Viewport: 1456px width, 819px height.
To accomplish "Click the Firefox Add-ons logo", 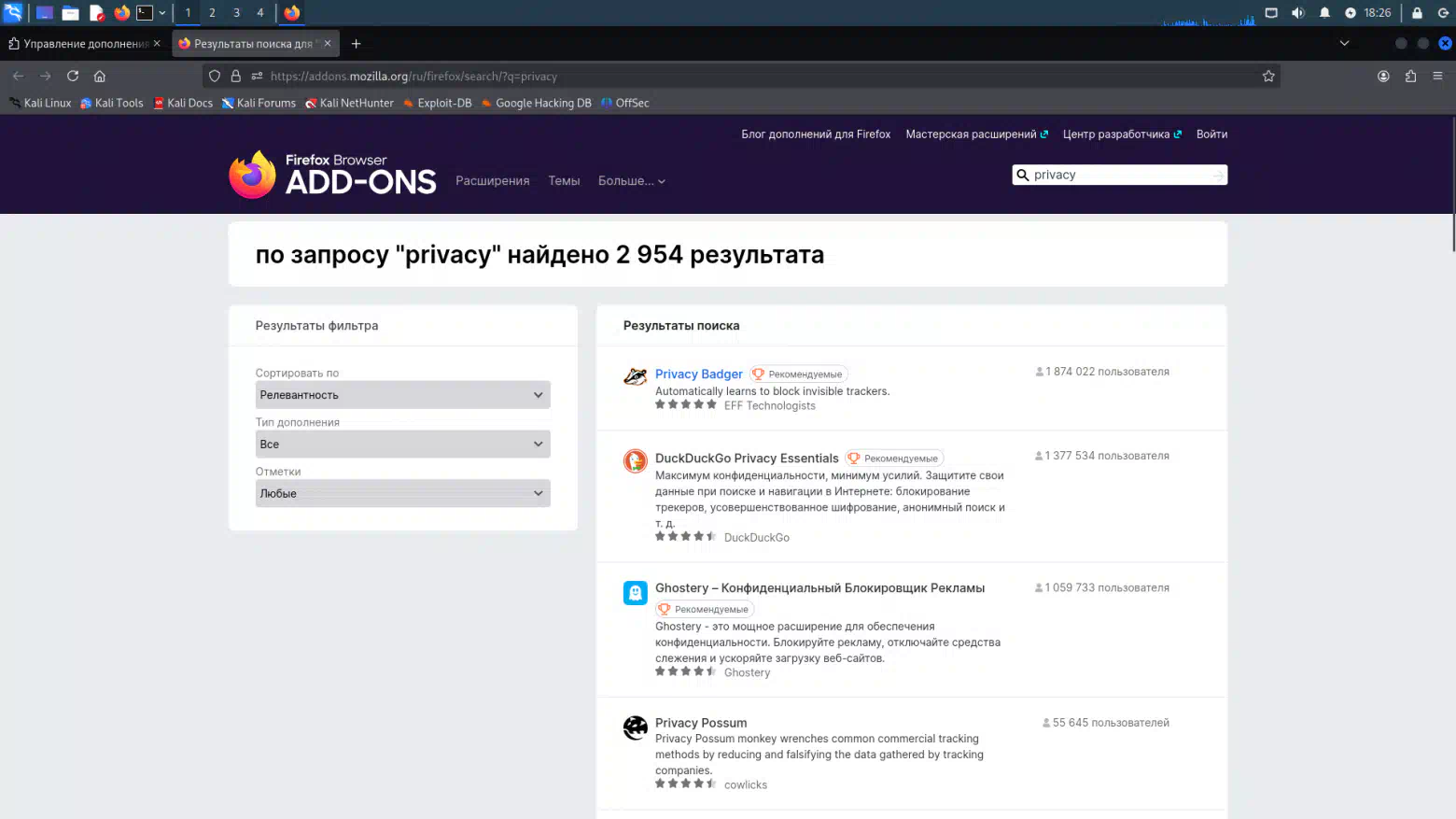I will coord(332,175).
